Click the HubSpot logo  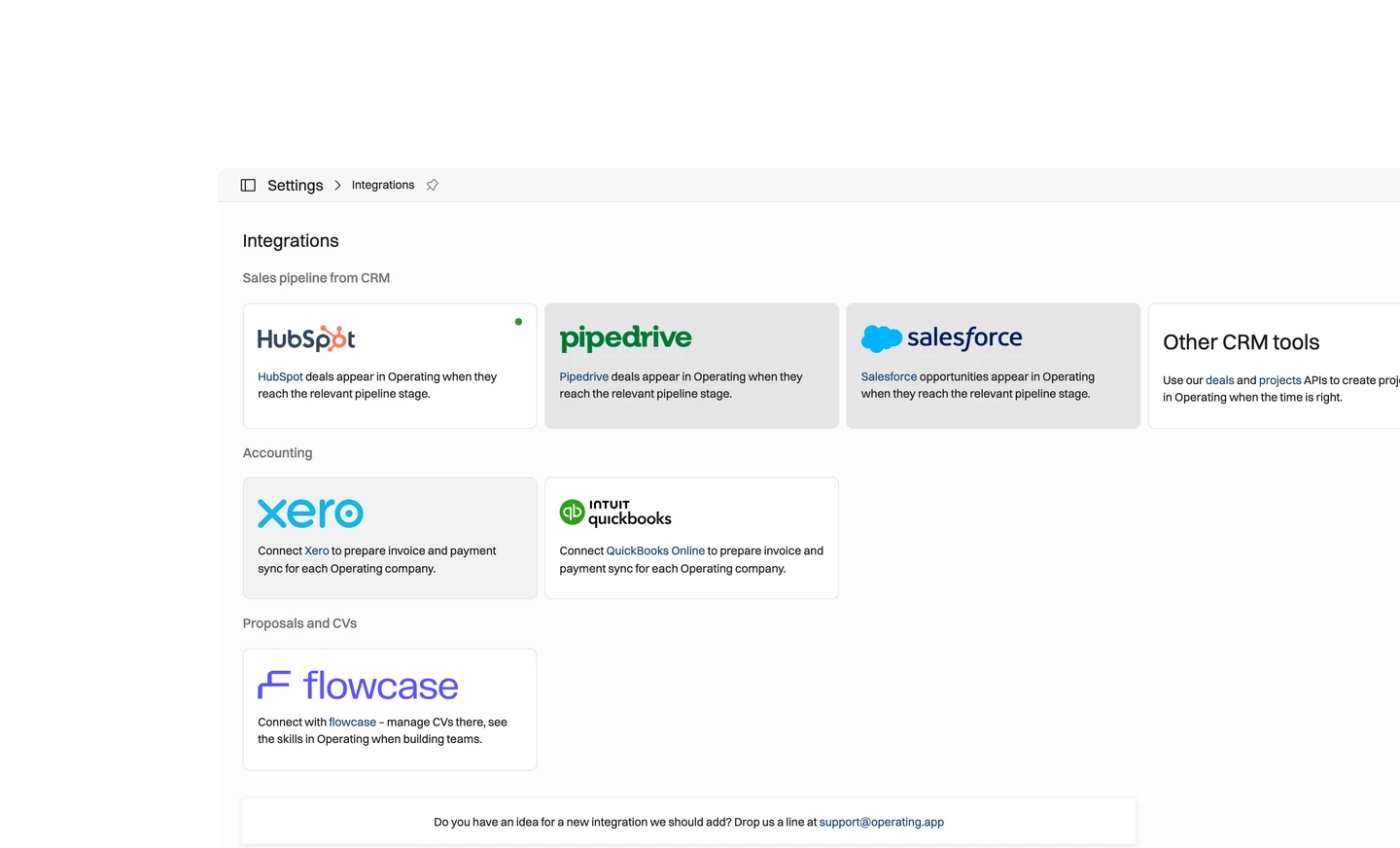pyautogui.click(x=306, y=338)
